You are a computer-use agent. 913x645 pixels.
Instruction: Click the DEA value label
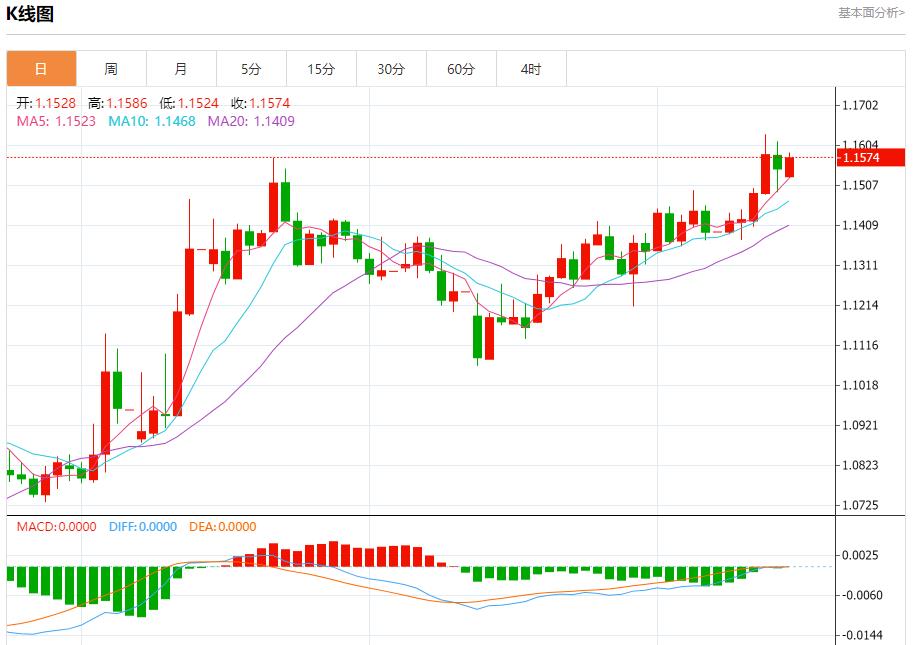pos(222,527)
